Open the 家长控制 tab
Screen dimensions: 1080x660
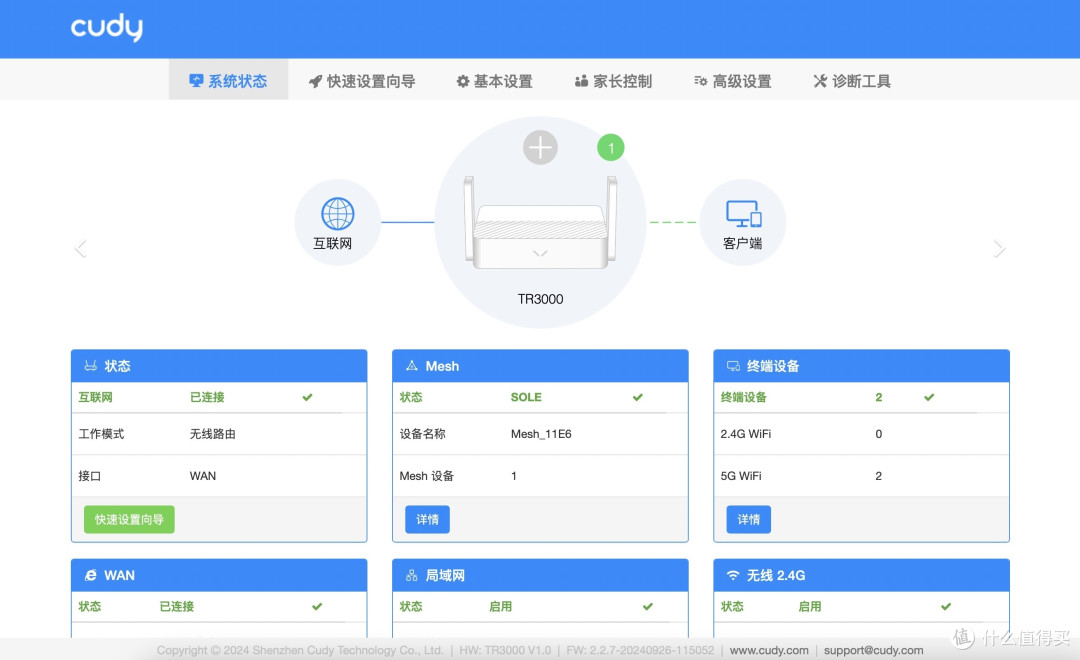(x=613, y=81)
